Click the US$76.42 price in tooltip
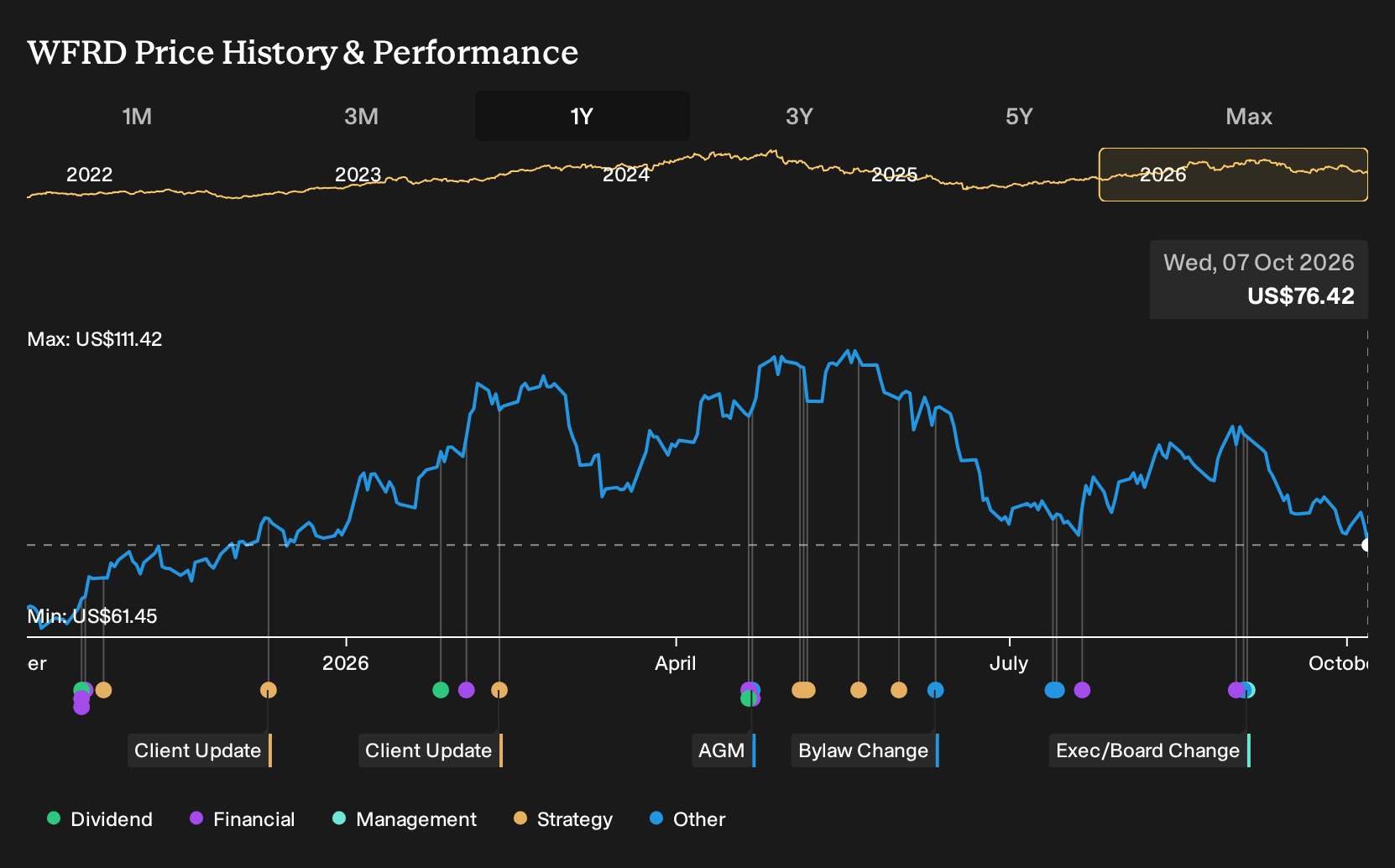The image size is (1395, 868). click(x=1301, y=296)
